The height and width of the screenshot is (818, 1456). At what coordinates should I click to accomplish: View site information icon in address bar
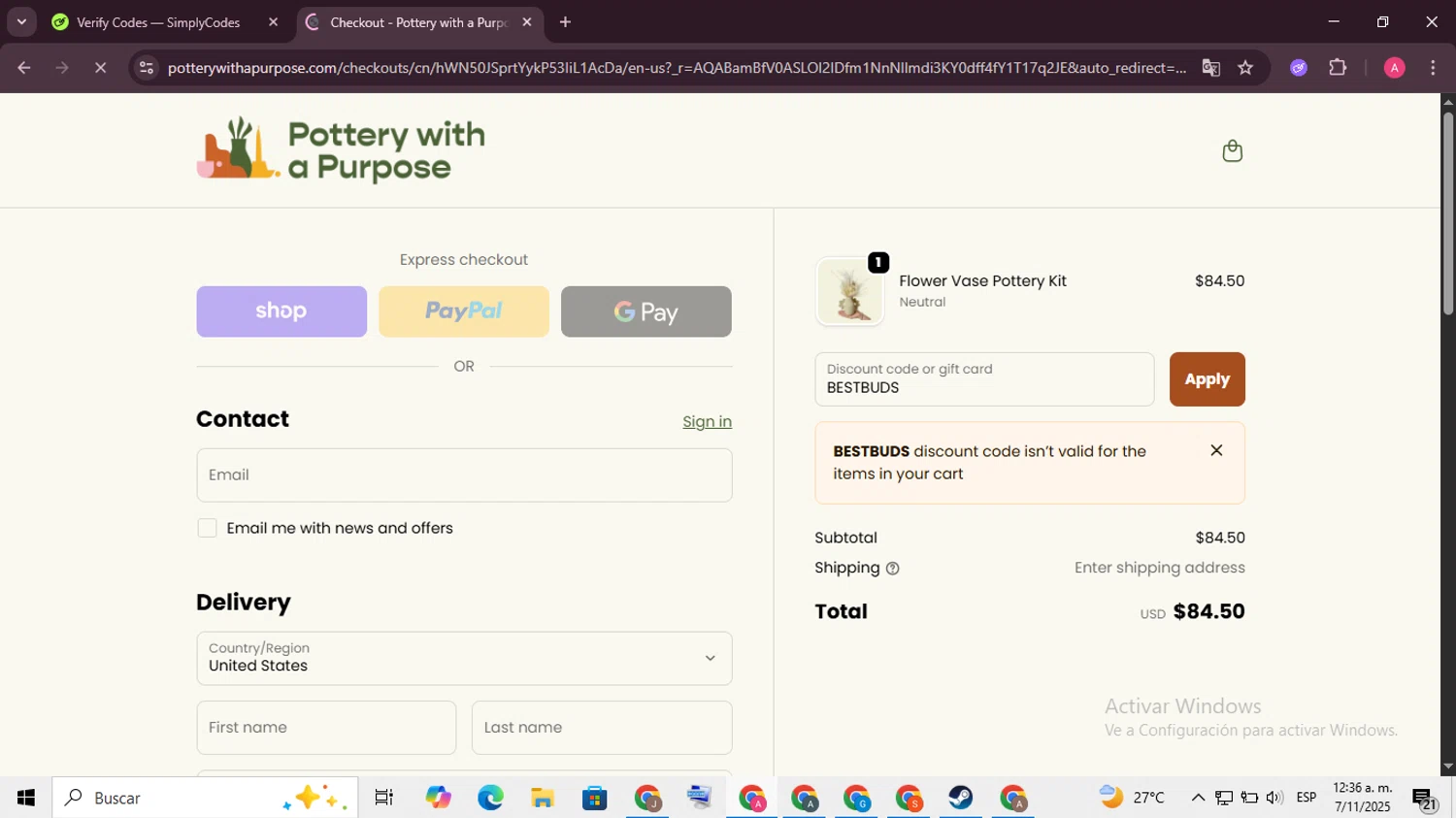tap(147, 68)
